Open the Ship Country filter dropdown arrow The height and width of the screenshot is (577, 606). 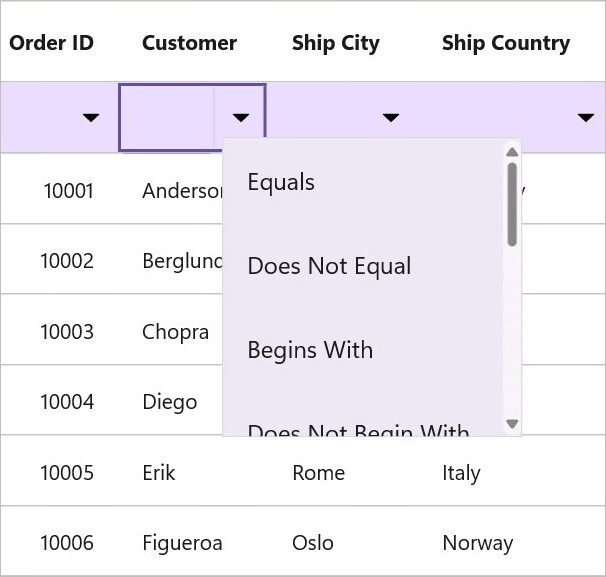(586, 117)
